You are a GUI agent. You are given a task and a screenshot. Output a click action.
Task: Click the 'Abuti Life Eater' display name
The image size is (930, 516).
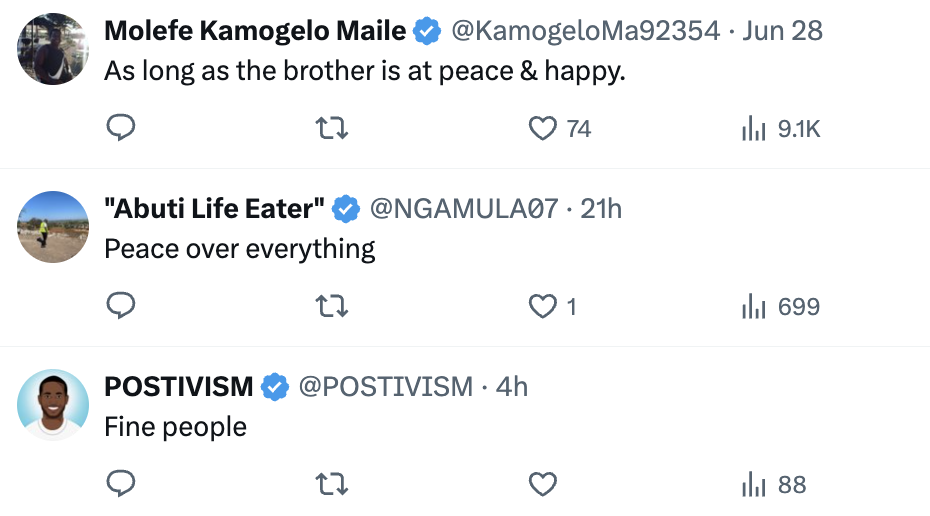tap(214, 209)
